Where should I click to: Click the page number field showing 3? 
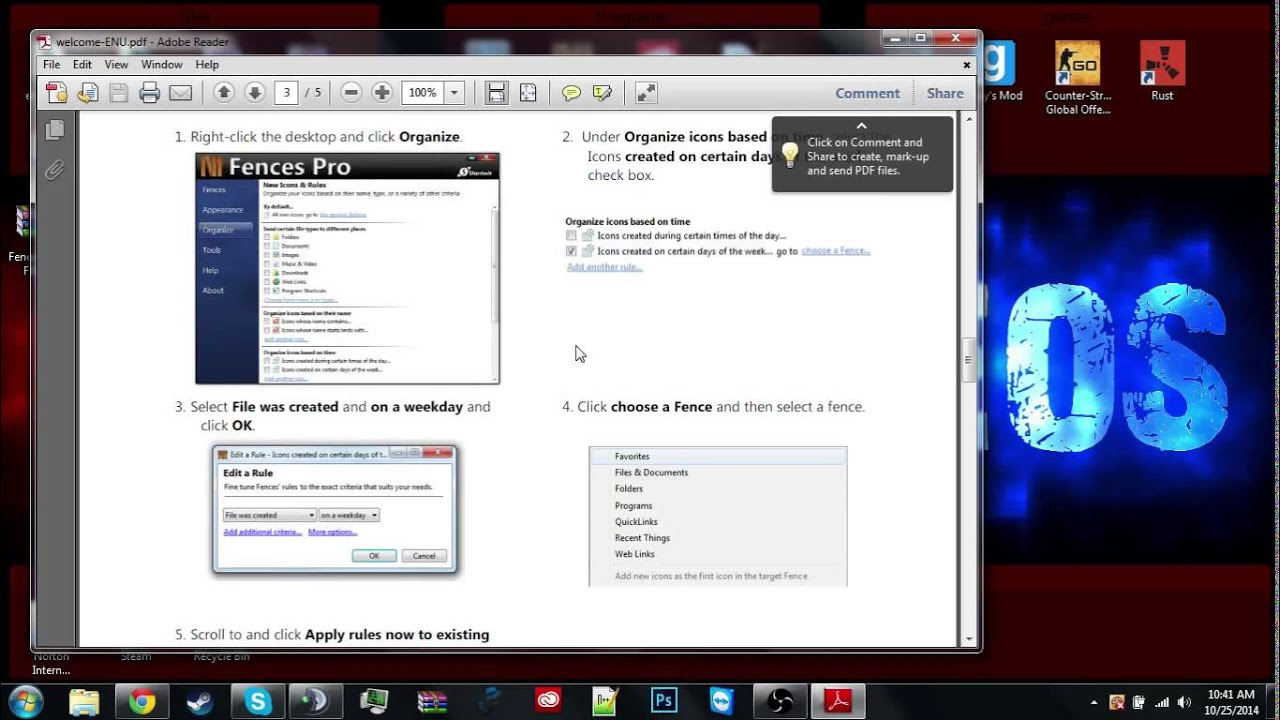287,93
